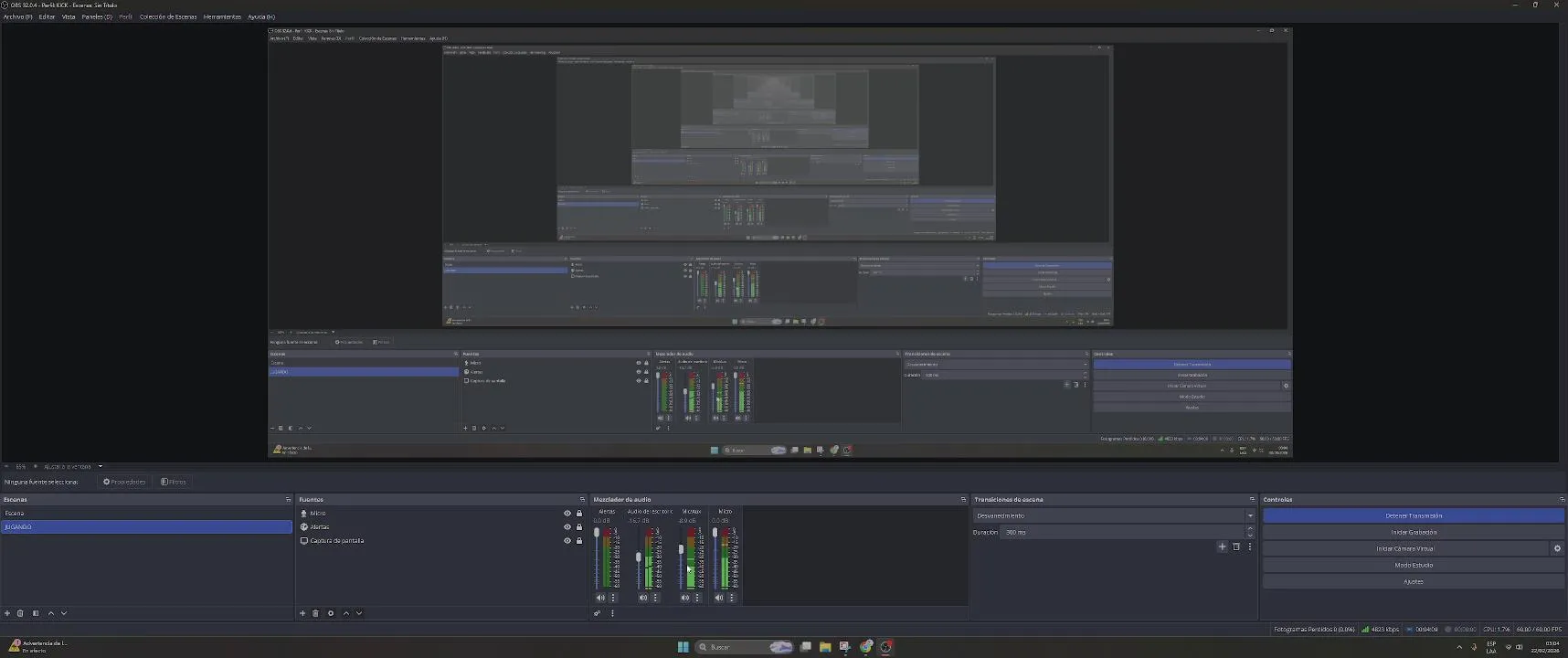Add a new scene in the Escenas dock

pos(7,613)
